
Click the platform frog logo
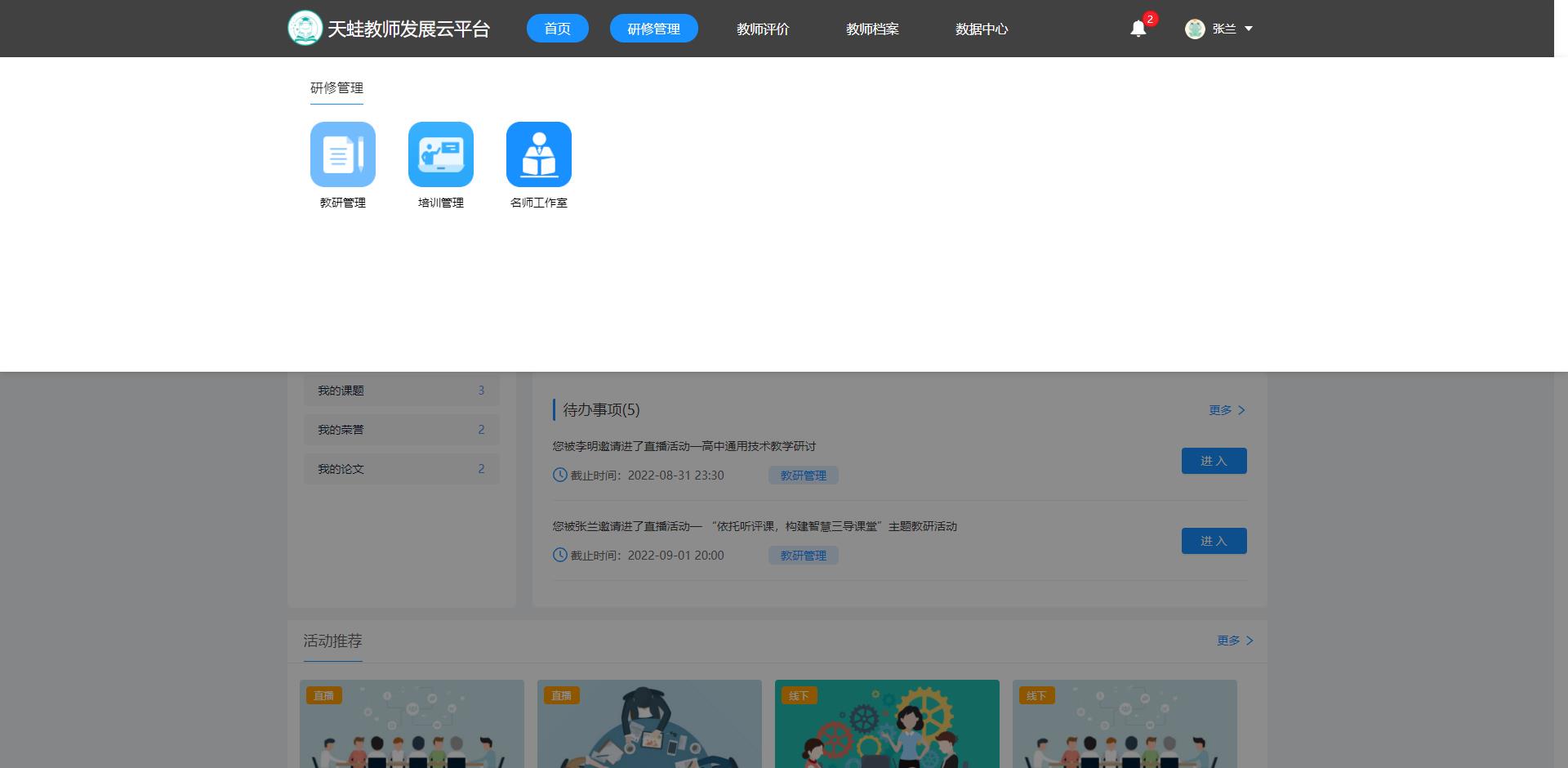(305, 29)
